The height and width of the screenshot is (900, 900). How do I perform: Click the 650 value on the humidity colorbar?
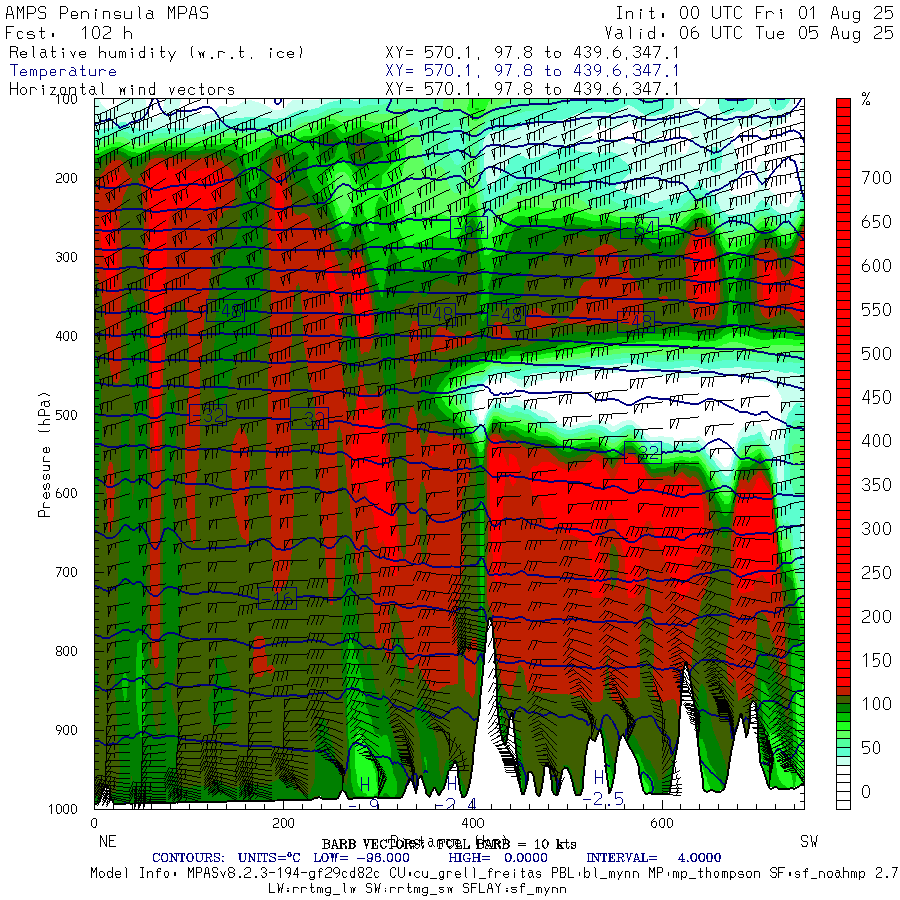[x=876, y=222]
